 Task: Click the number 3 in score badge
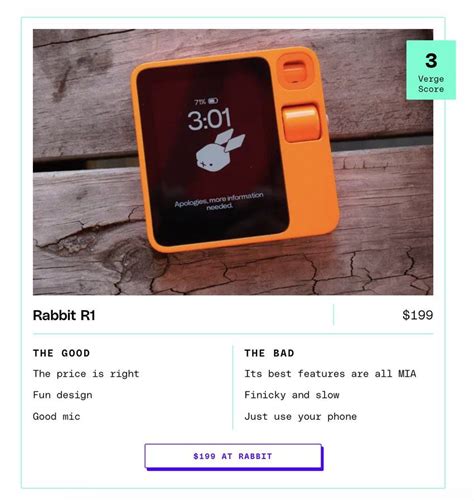click(x=431, y=61)
